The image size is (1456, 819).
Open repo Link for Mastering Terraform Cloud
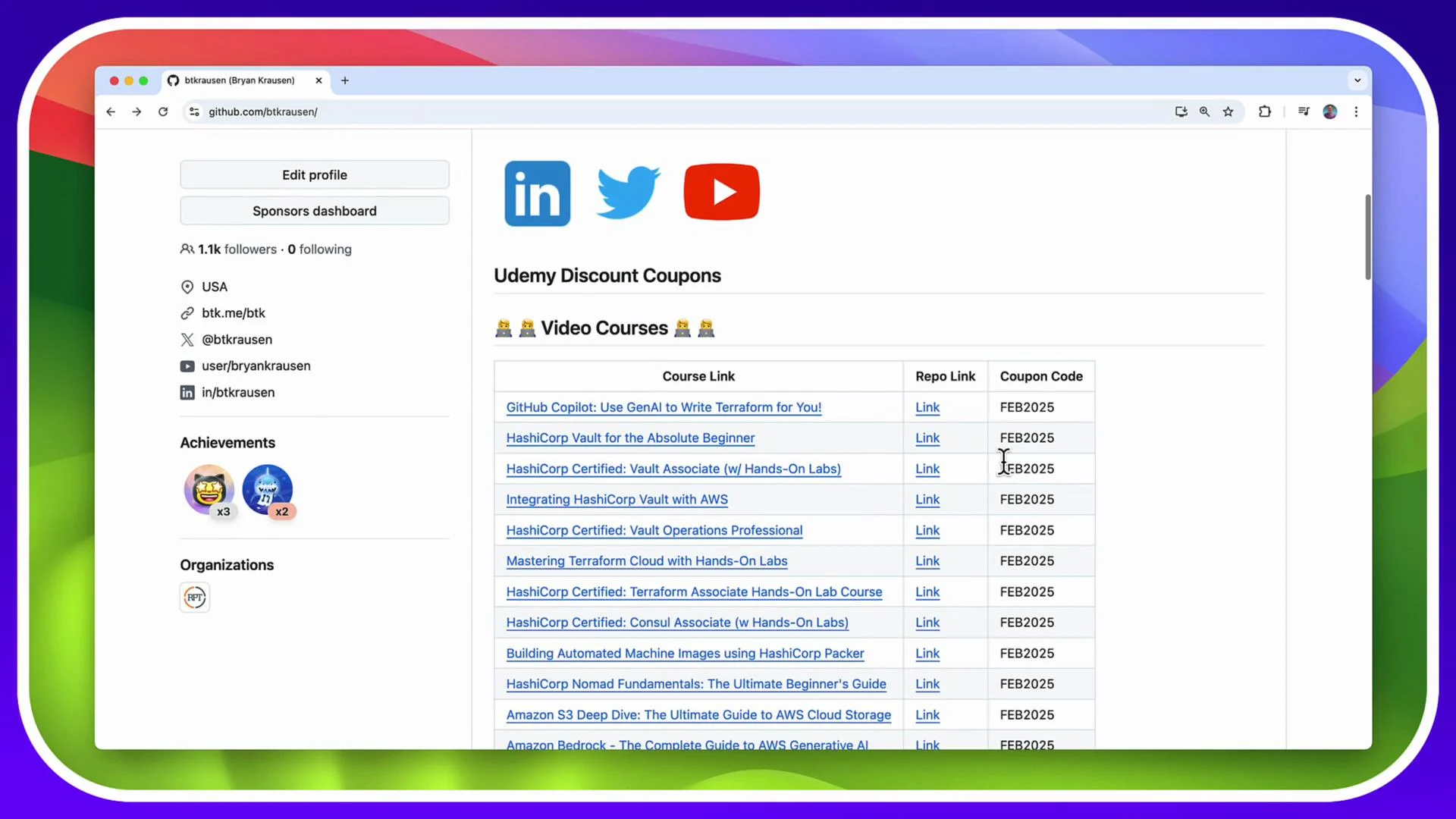[927, 560]
